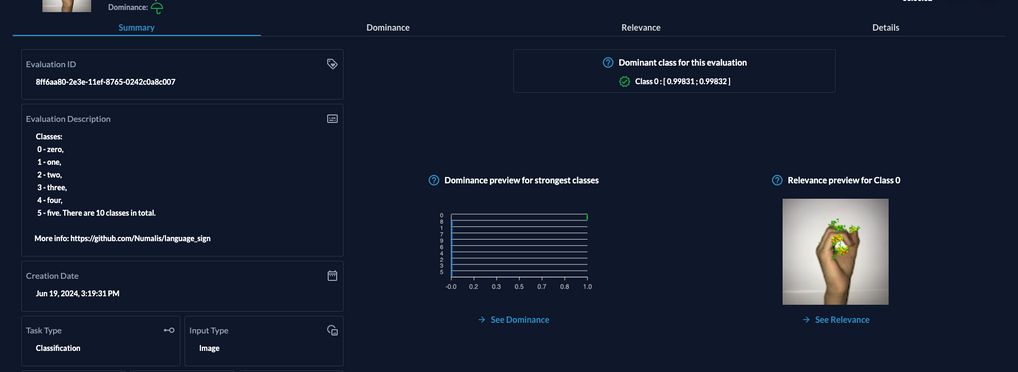
Task: Switch to the Relevance tab
Action: coord(641,27)
